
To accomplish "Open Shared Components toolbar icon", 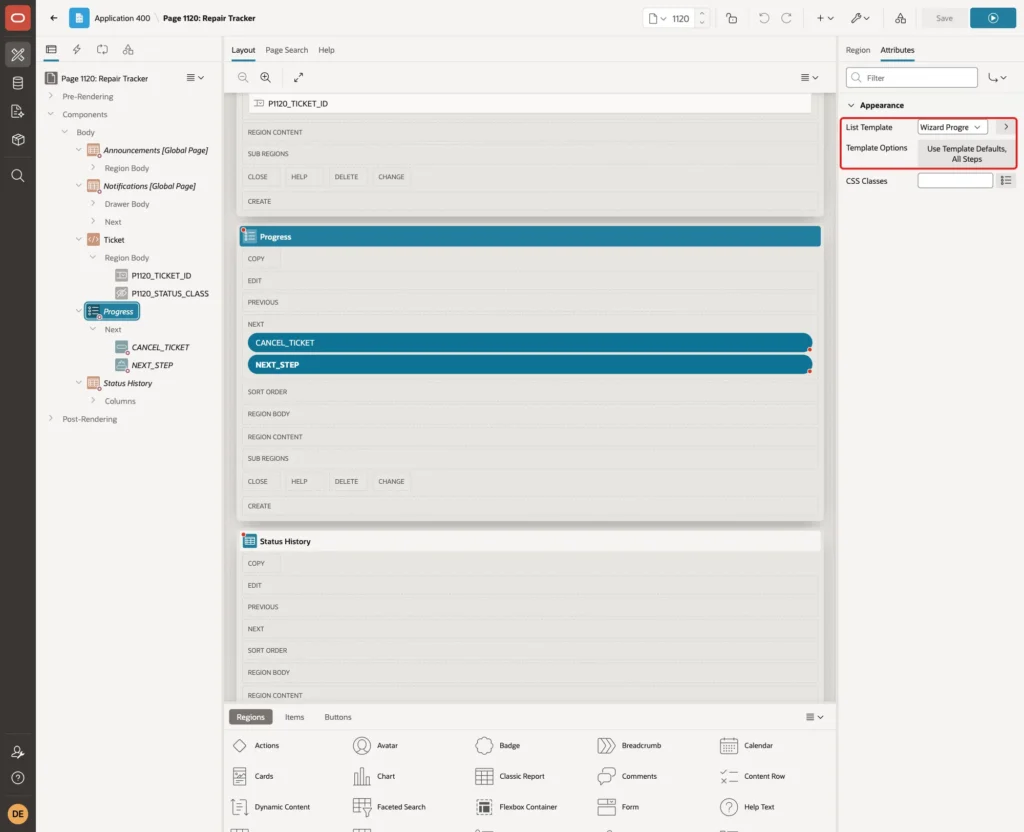I will (900, 18).
